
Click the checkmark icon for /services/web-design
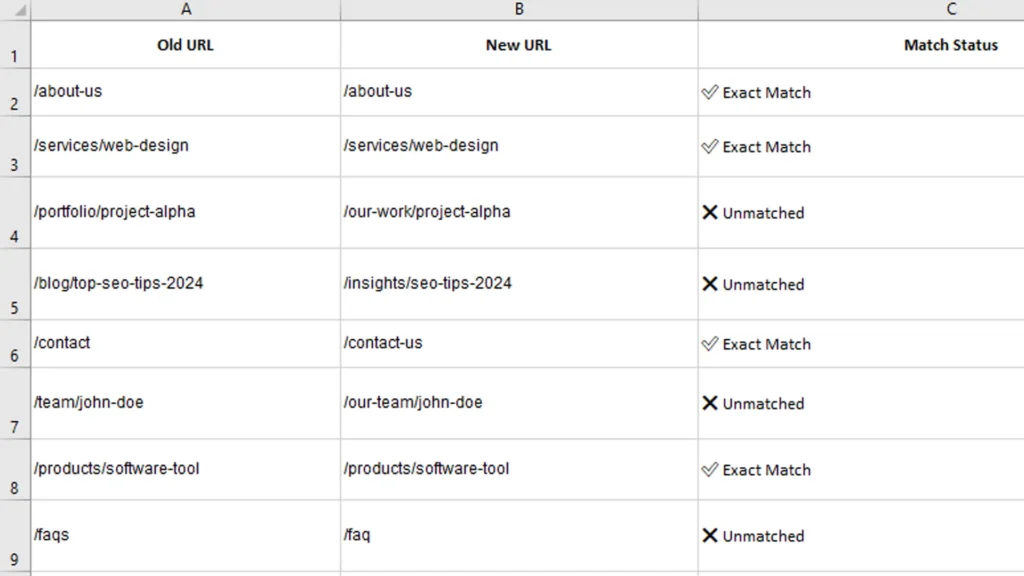710,146
